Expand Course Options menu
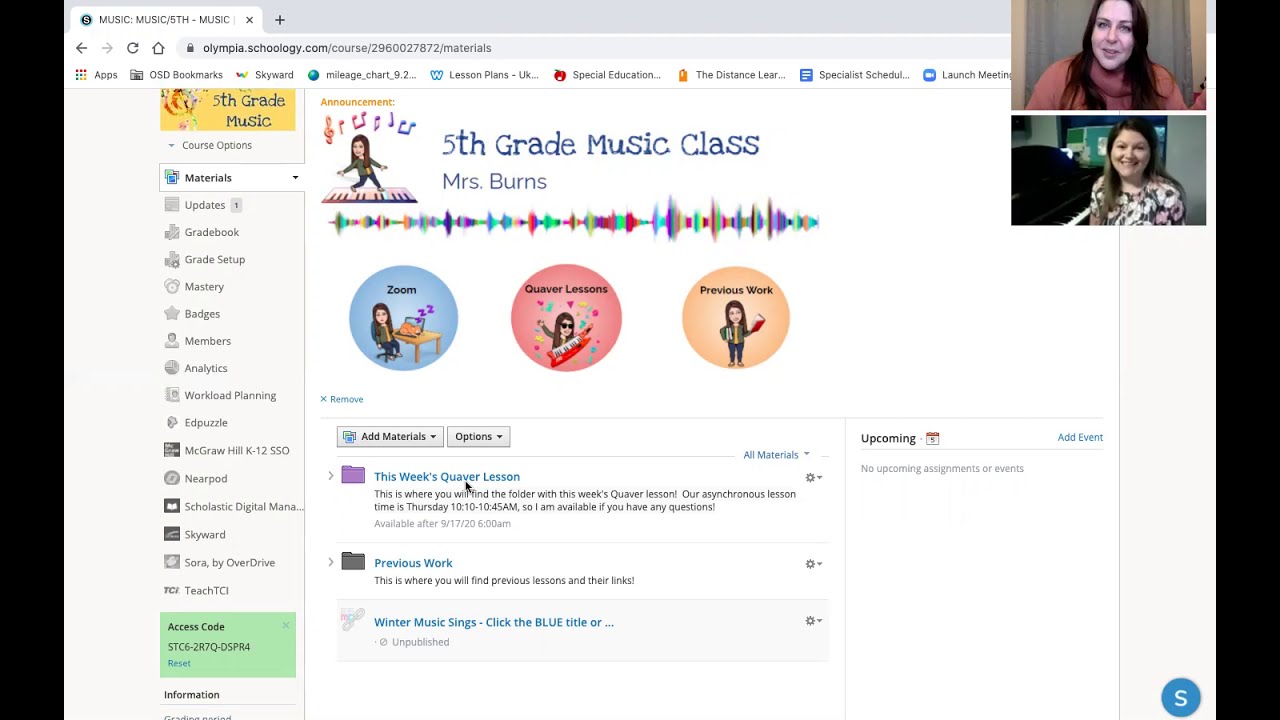This screenshot has width=1280, height=720. [x=210, y=145]
